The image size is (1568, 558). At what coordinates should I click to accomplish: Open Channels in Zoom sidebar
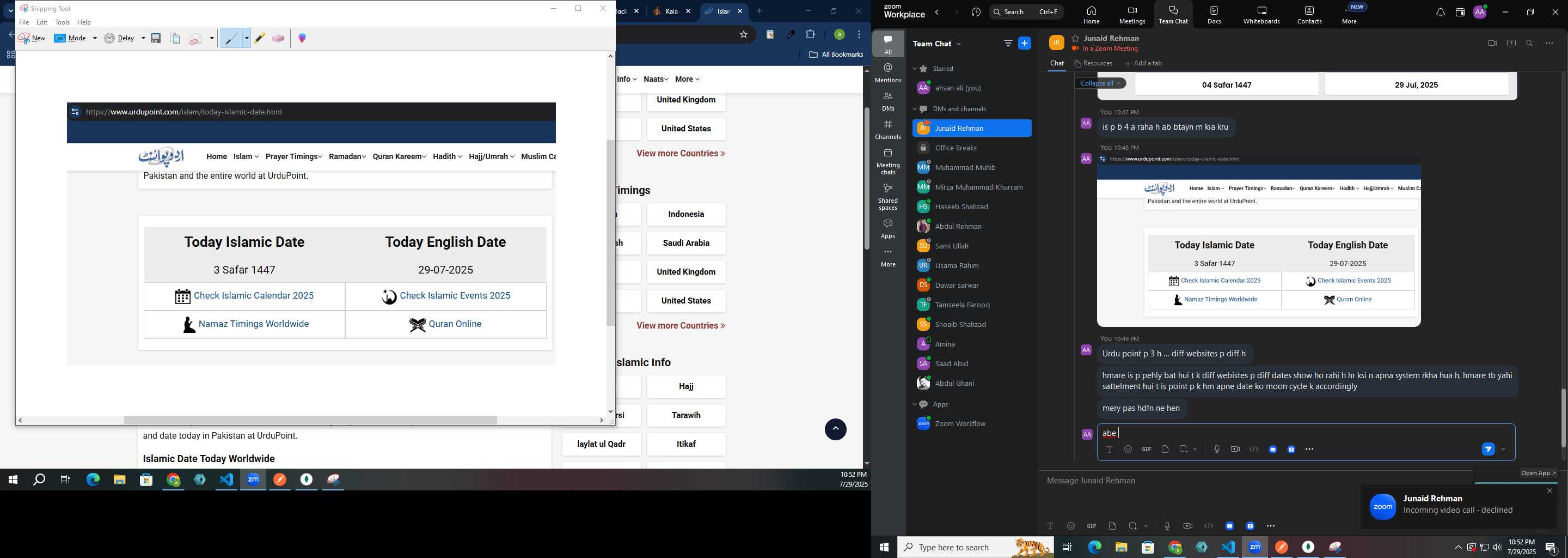(888, 130)
